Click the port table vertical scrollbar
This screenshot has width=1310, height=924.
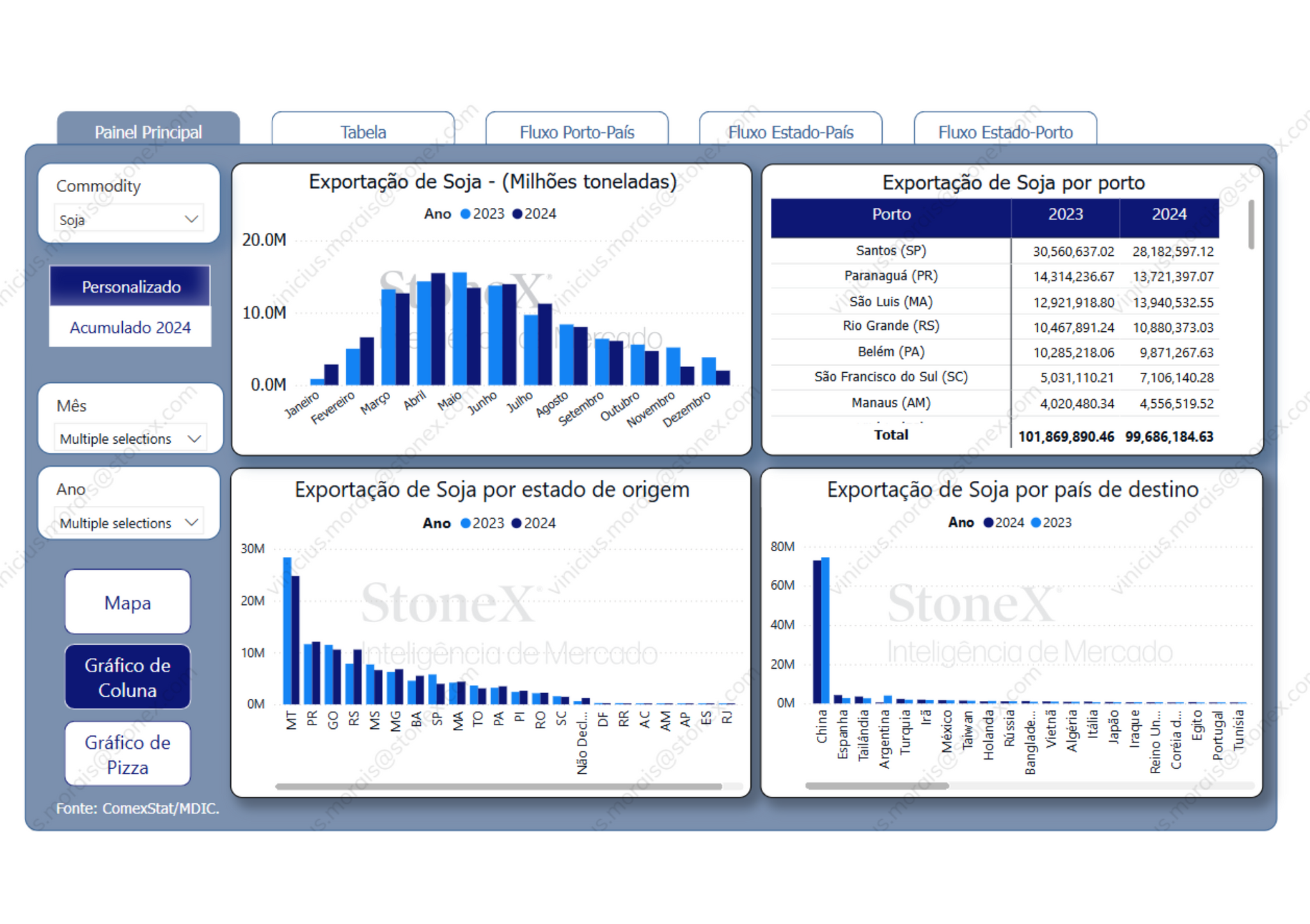click(1251, 225)
